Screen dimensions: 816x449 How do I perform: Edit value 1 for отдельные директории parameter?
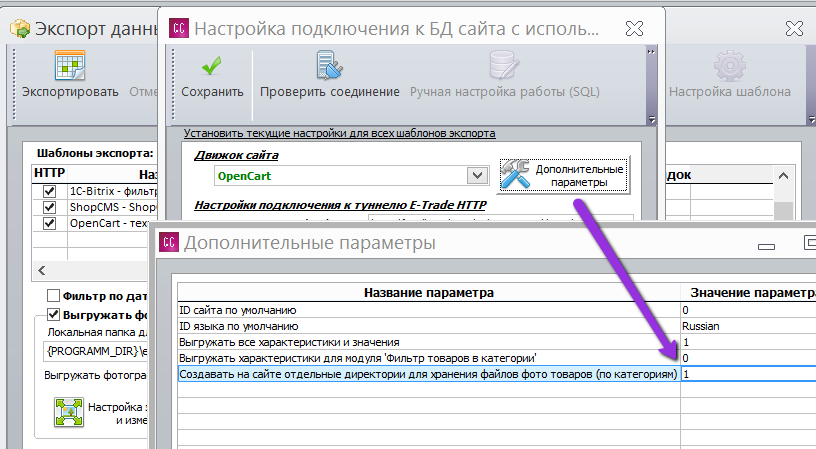[748, 374]
